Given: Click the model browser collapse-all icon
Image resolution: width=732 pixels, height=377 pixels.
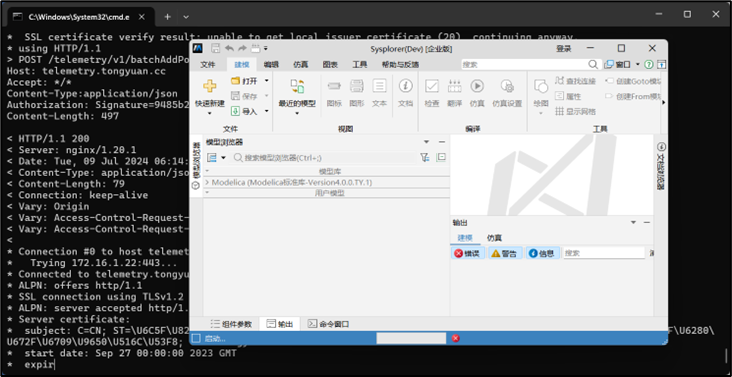Looking at the screenshot, I should 441,158.
